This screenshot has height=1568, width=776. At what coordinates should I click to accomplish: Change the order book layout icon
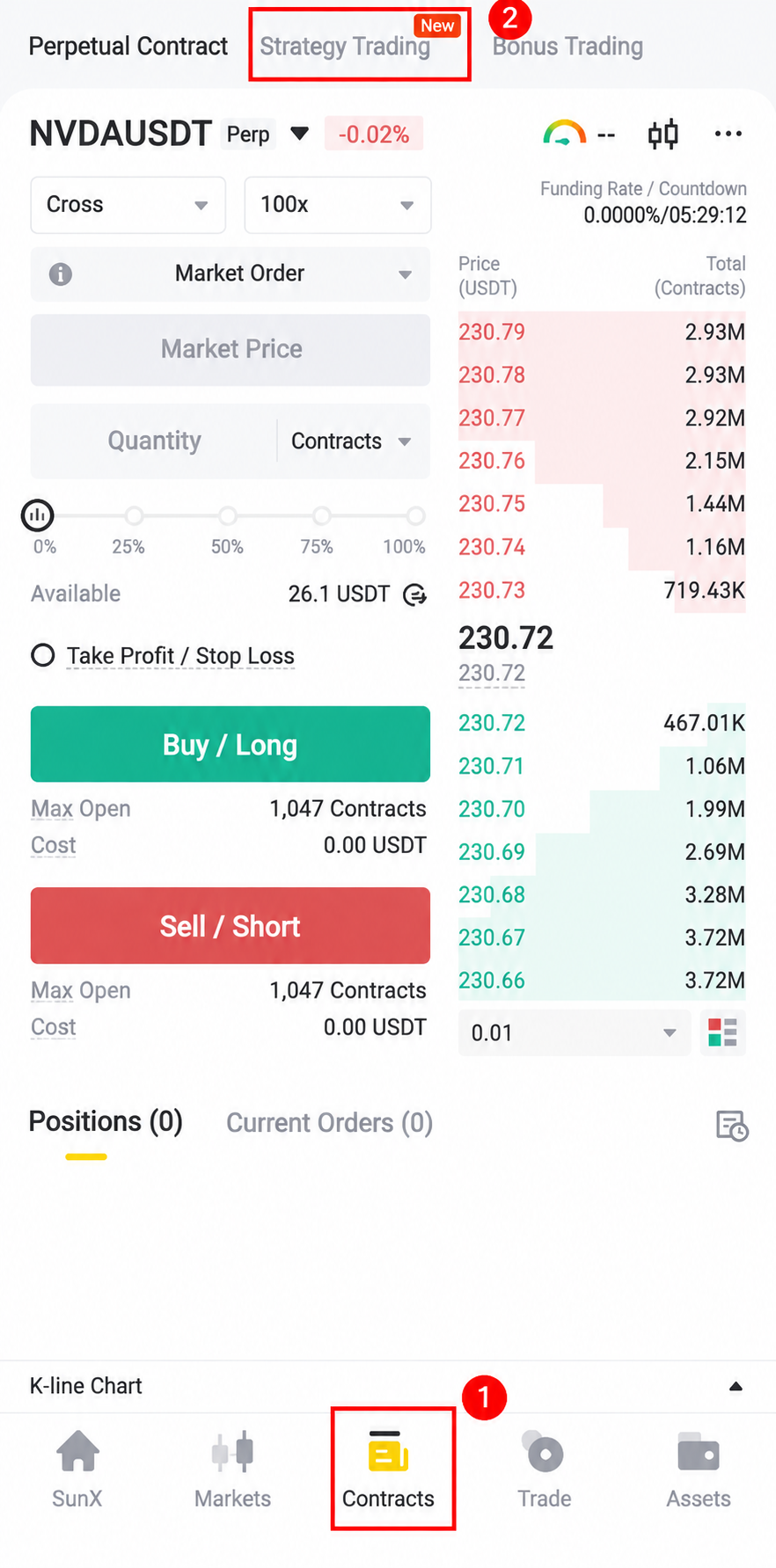pos(722,1032)
